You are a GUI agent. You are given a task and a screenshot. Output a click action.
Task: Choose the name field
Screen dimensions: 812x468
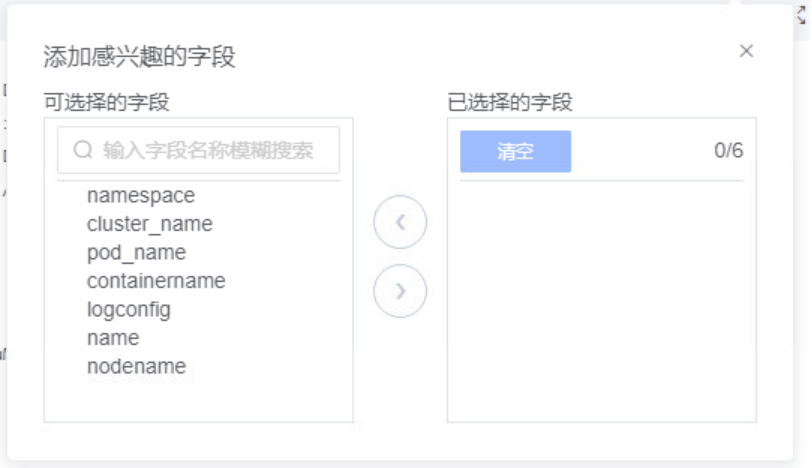[x=113, y=338]
